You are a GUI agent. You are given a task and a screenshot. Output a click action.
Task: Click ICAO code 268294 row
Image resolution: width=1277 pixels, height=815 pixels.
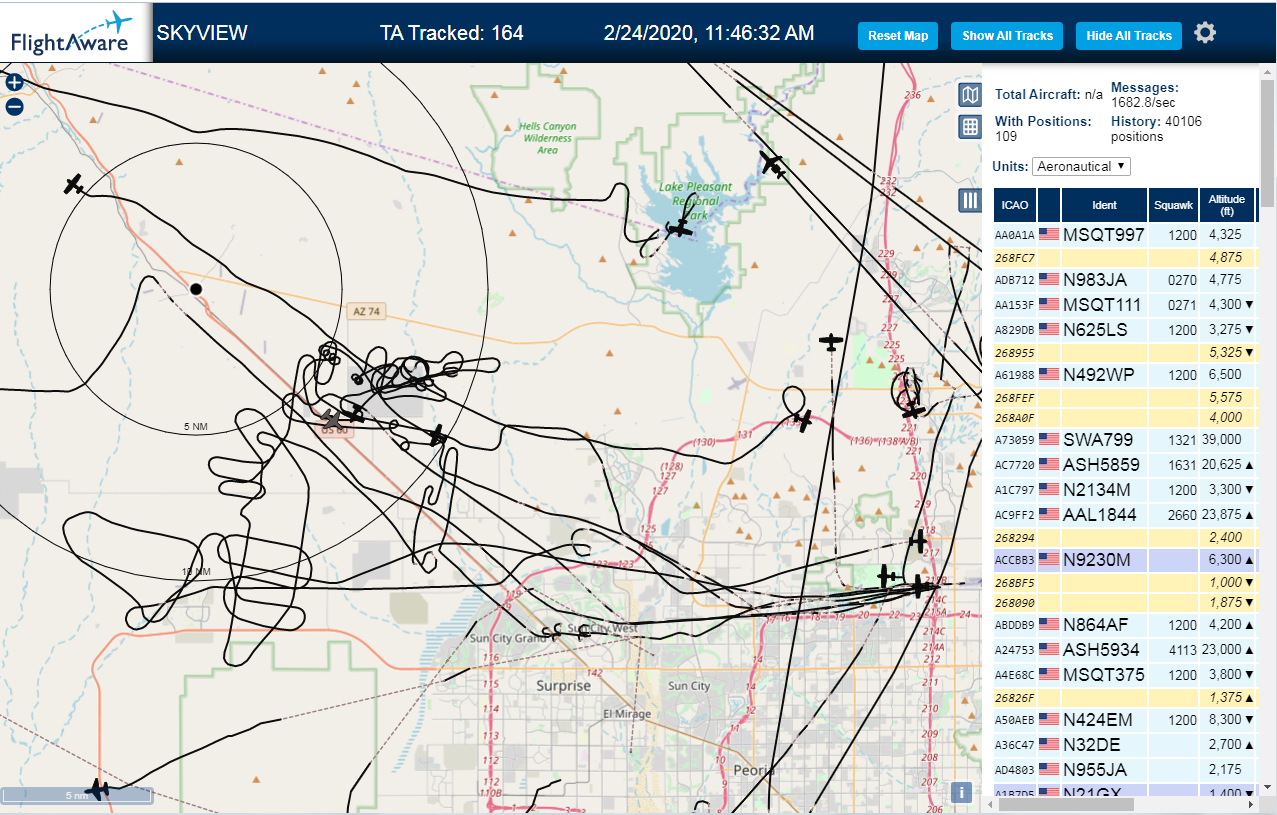click(1125, 537)
